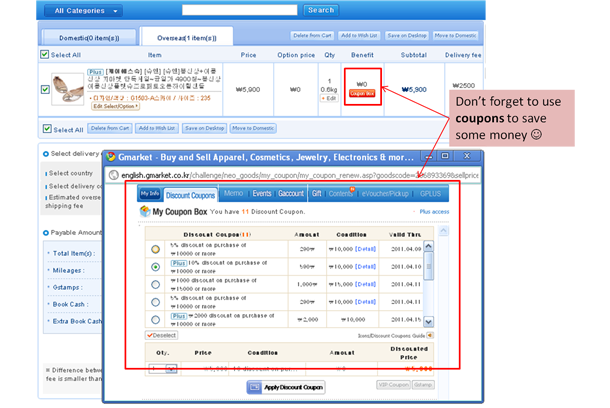The image size is (610, 408).
Task: Click lower Add to Wish List button
Action: (x=157, y=128)
